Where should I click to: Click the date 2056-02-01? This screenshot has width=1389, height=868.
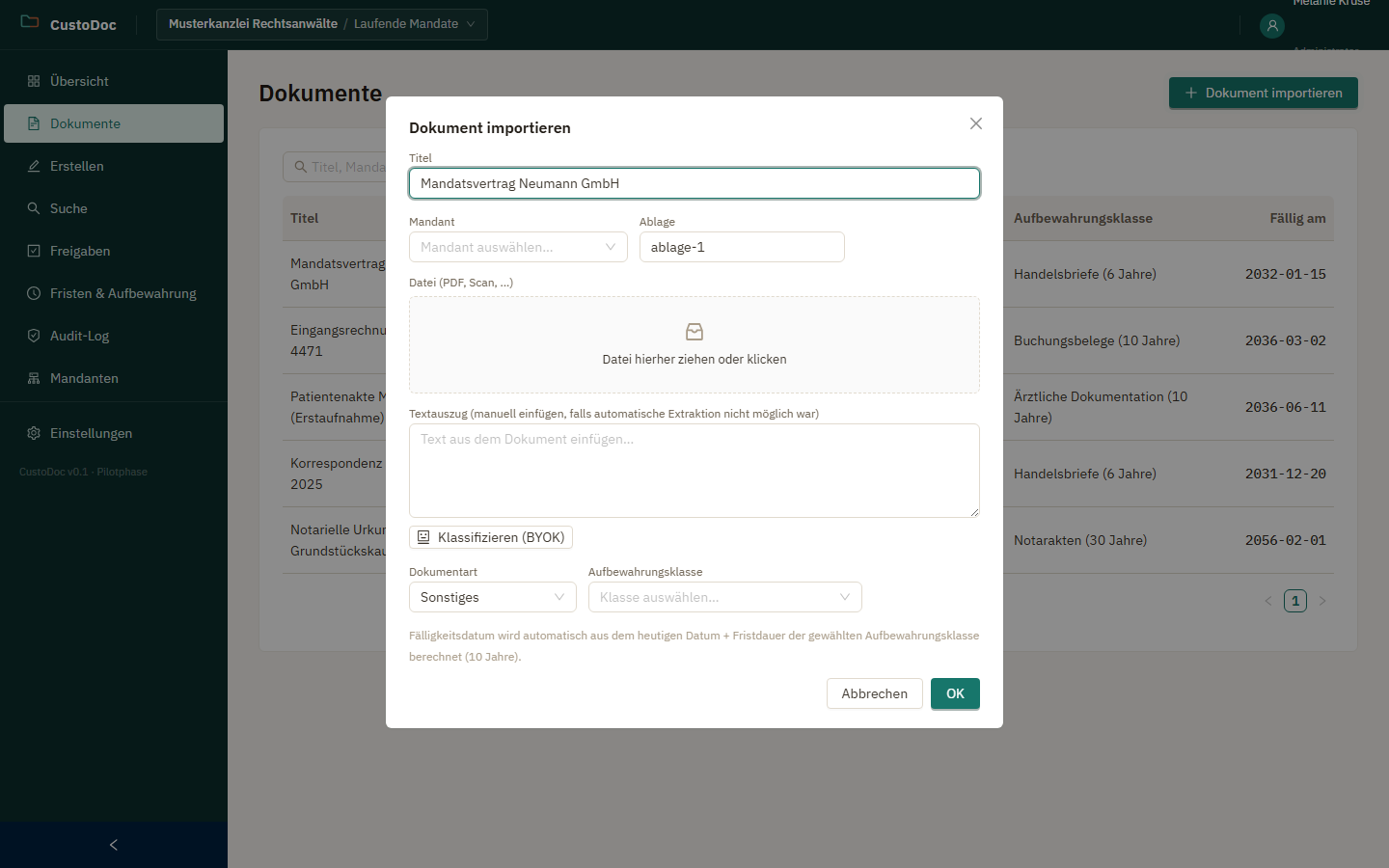pyautogui.click(x=1286, y=540)
